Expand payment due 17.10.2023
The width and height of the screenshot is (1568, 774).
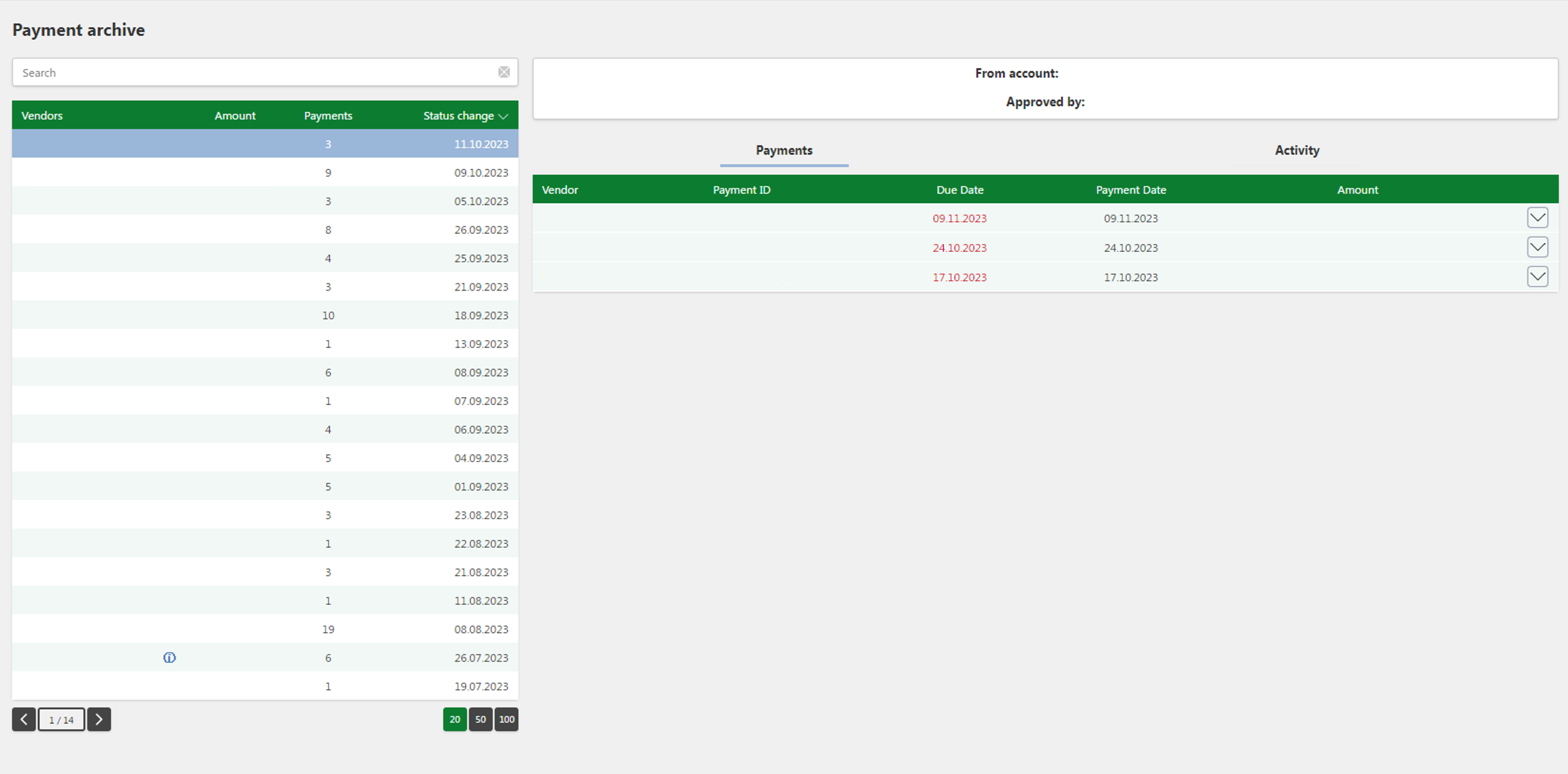coord(1537,277)
